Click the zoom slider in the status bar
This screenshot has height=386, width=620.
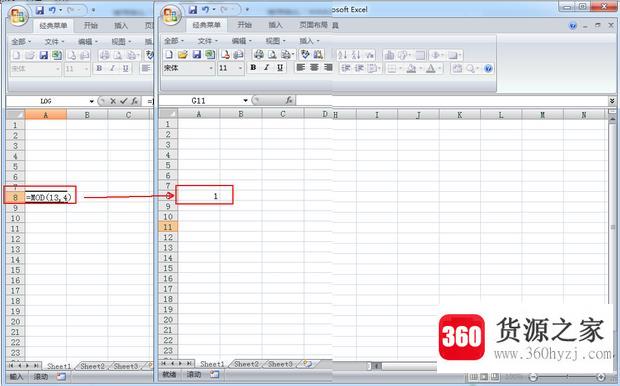(x=567, y=377)
